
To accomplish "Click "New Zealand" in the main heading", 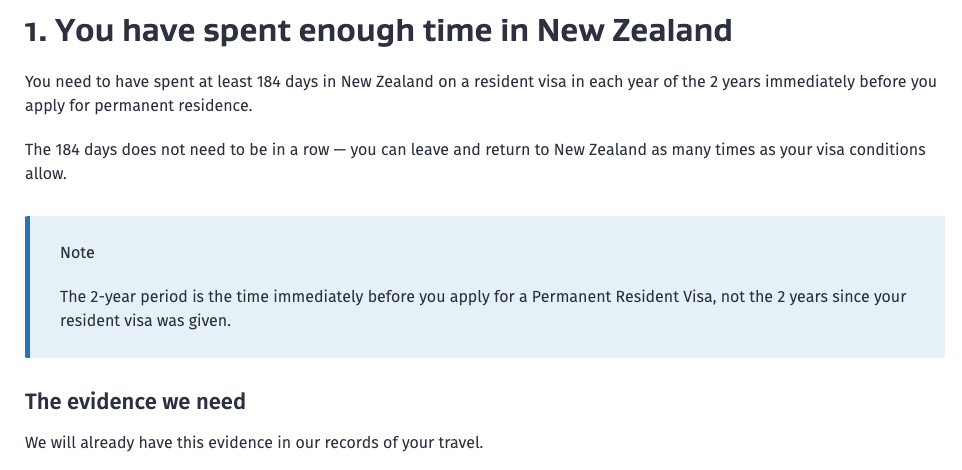I will [634, 32].
